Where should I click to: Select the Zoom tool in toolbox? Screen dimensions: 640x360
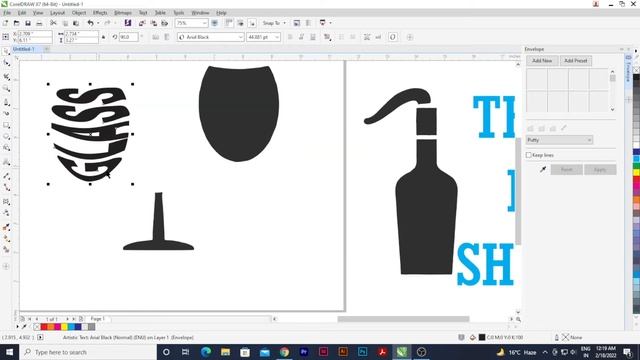click(6, 88)
